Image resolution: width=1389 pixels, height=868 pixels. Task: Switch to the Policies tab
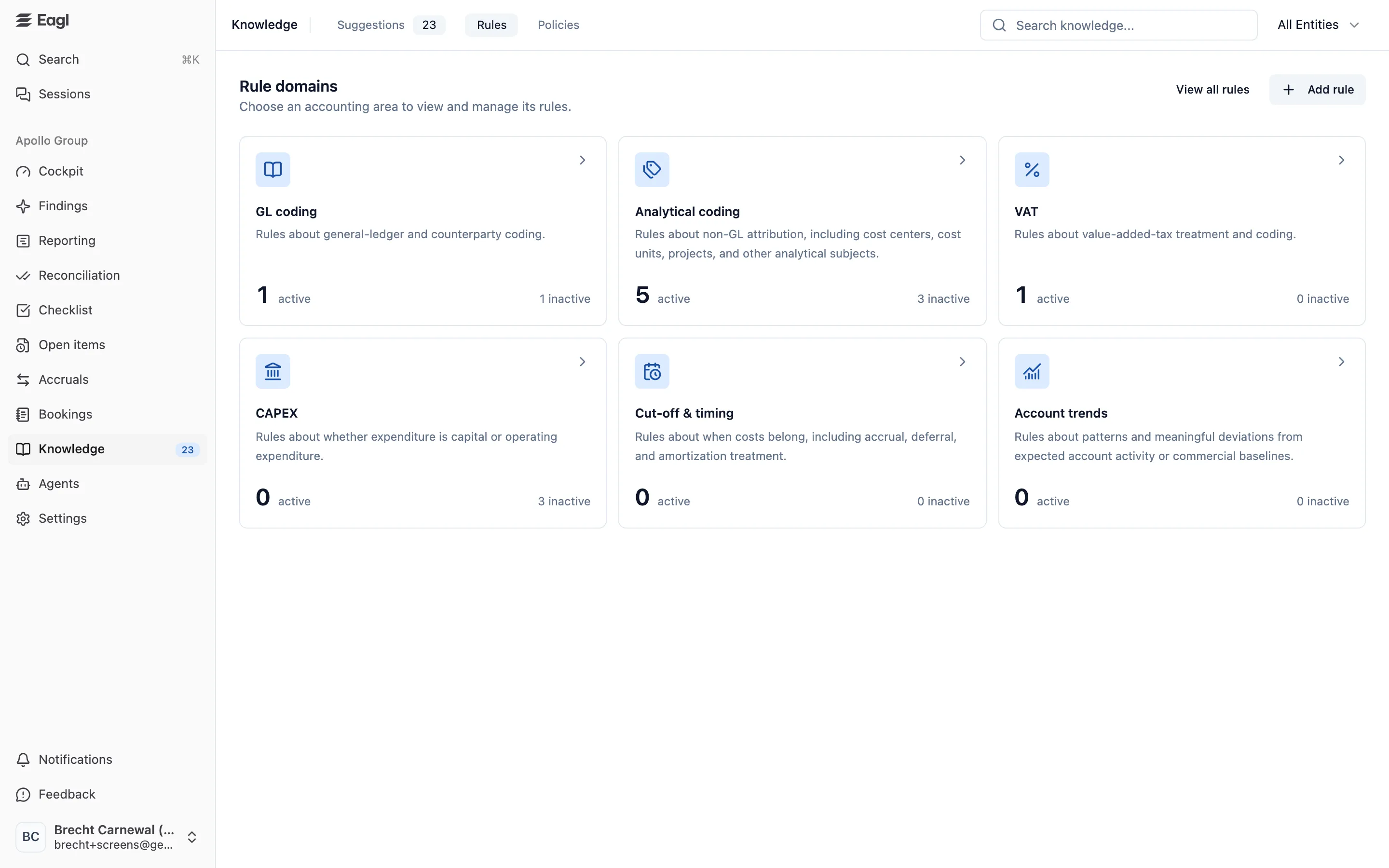click(558, 25)
